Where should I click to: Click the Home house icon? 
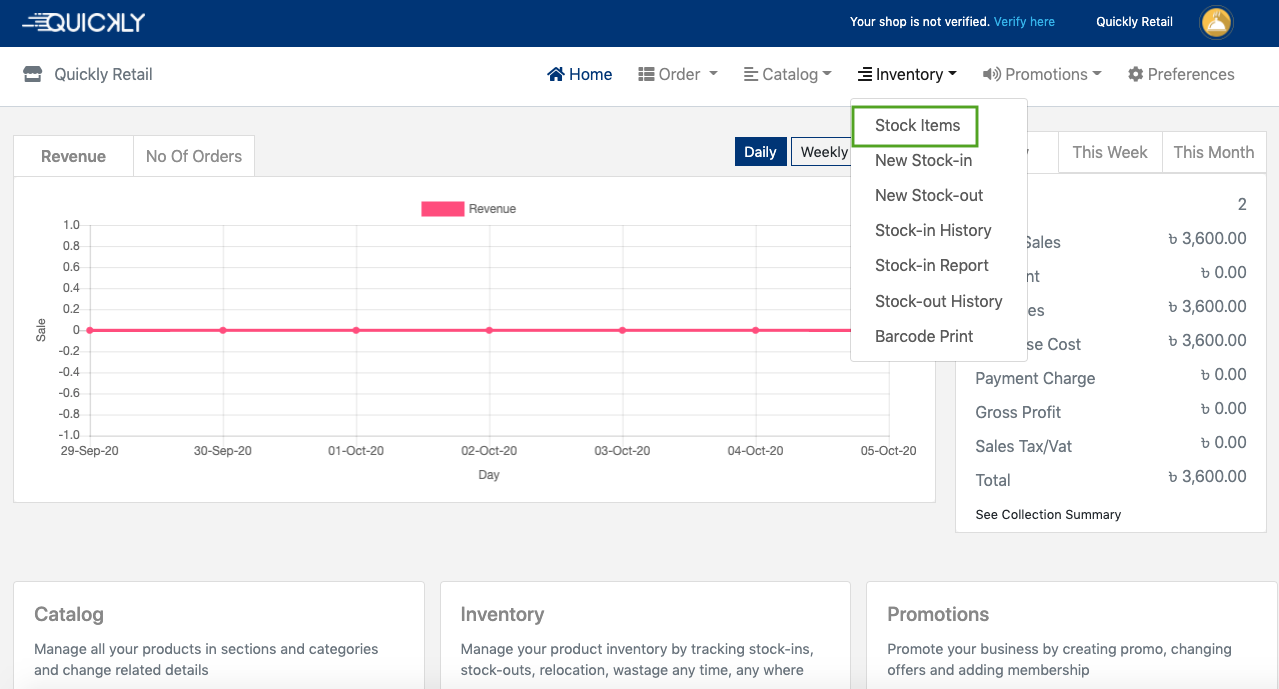556,75
